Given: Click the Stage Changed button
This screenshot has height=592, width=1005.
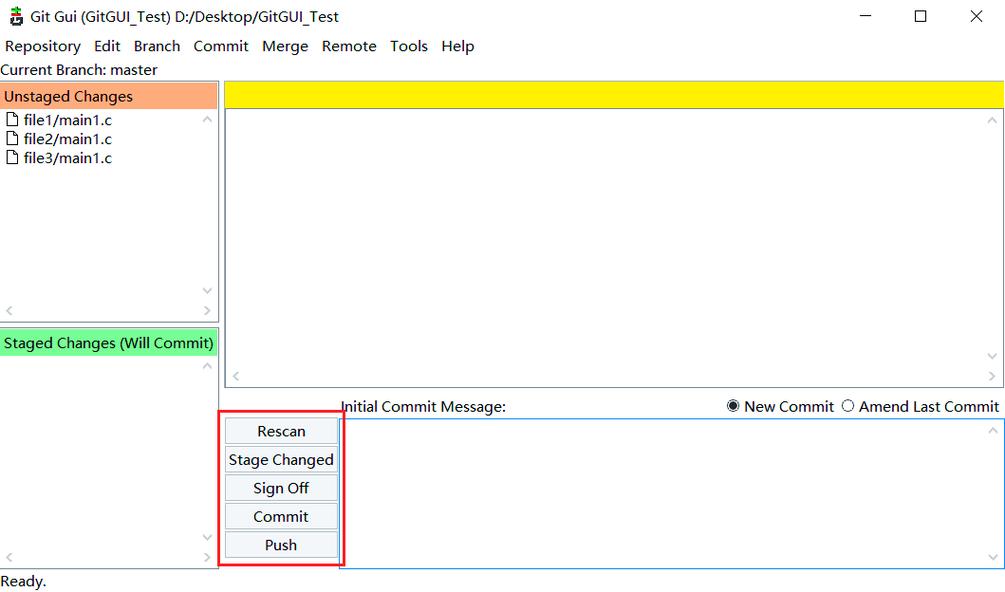Looking at the screenshot, I should (281, 459).
